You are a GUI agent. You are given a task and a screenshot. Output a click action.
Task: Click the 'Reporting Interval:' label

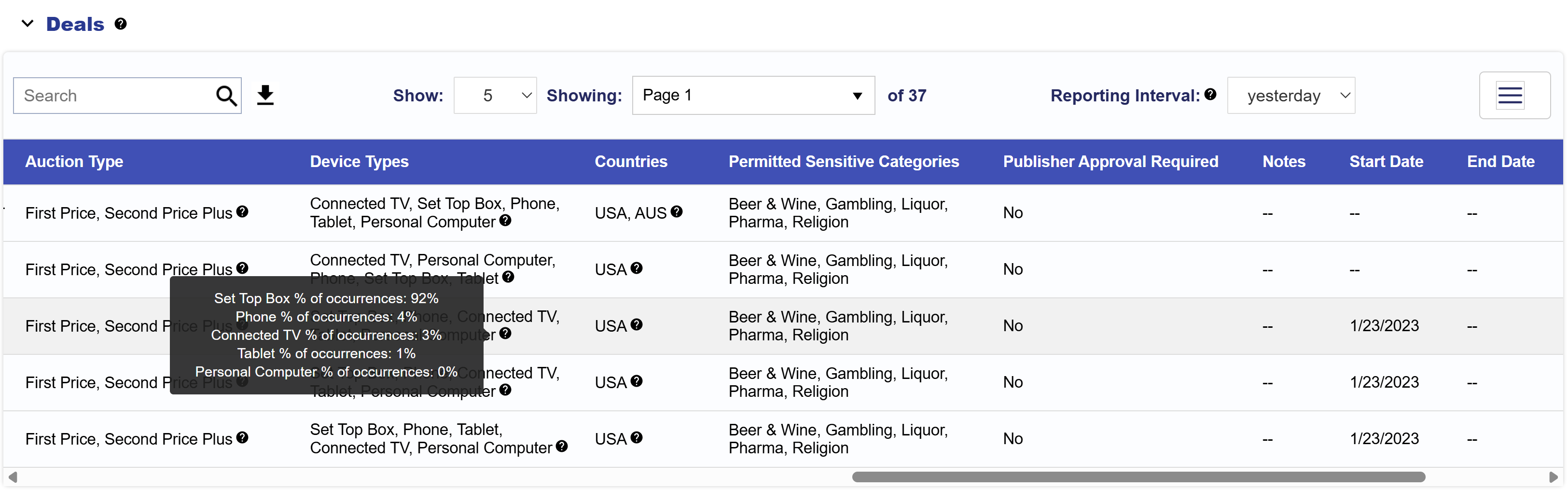(x=1125, y=96)
